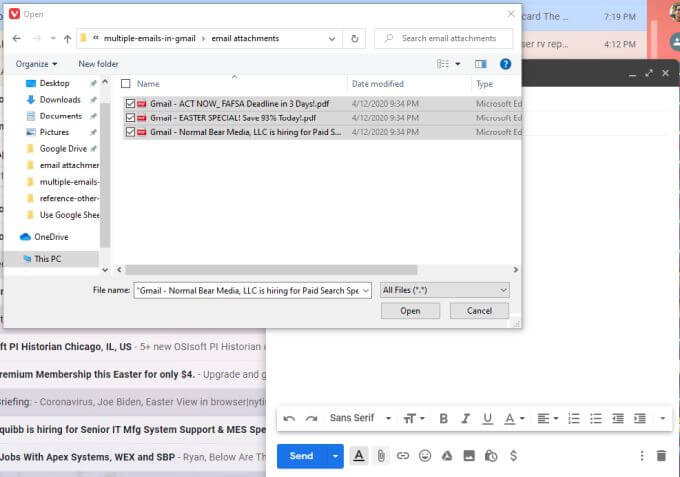Insert a numbered list
680x477 pixels.
(x=574, y=418)
